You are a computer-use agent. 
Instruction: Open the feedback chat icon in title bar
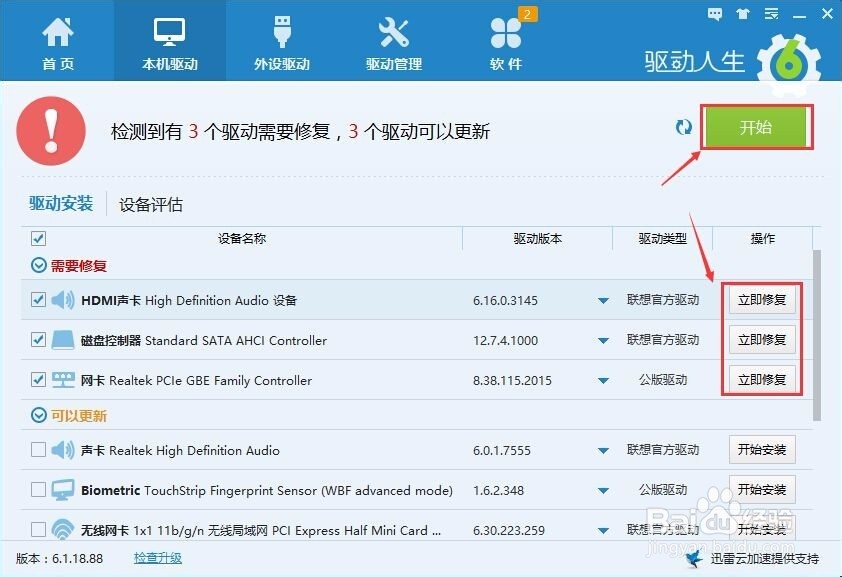(x=715, y=14)
